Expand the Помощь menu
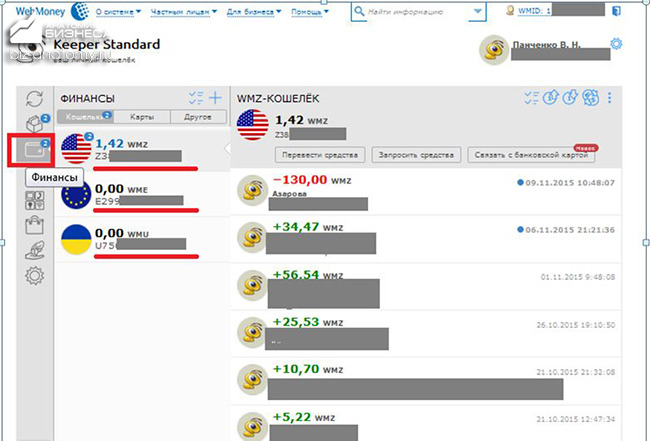The width and height of the screenshot is (650, 441). (x=310, y=12)
